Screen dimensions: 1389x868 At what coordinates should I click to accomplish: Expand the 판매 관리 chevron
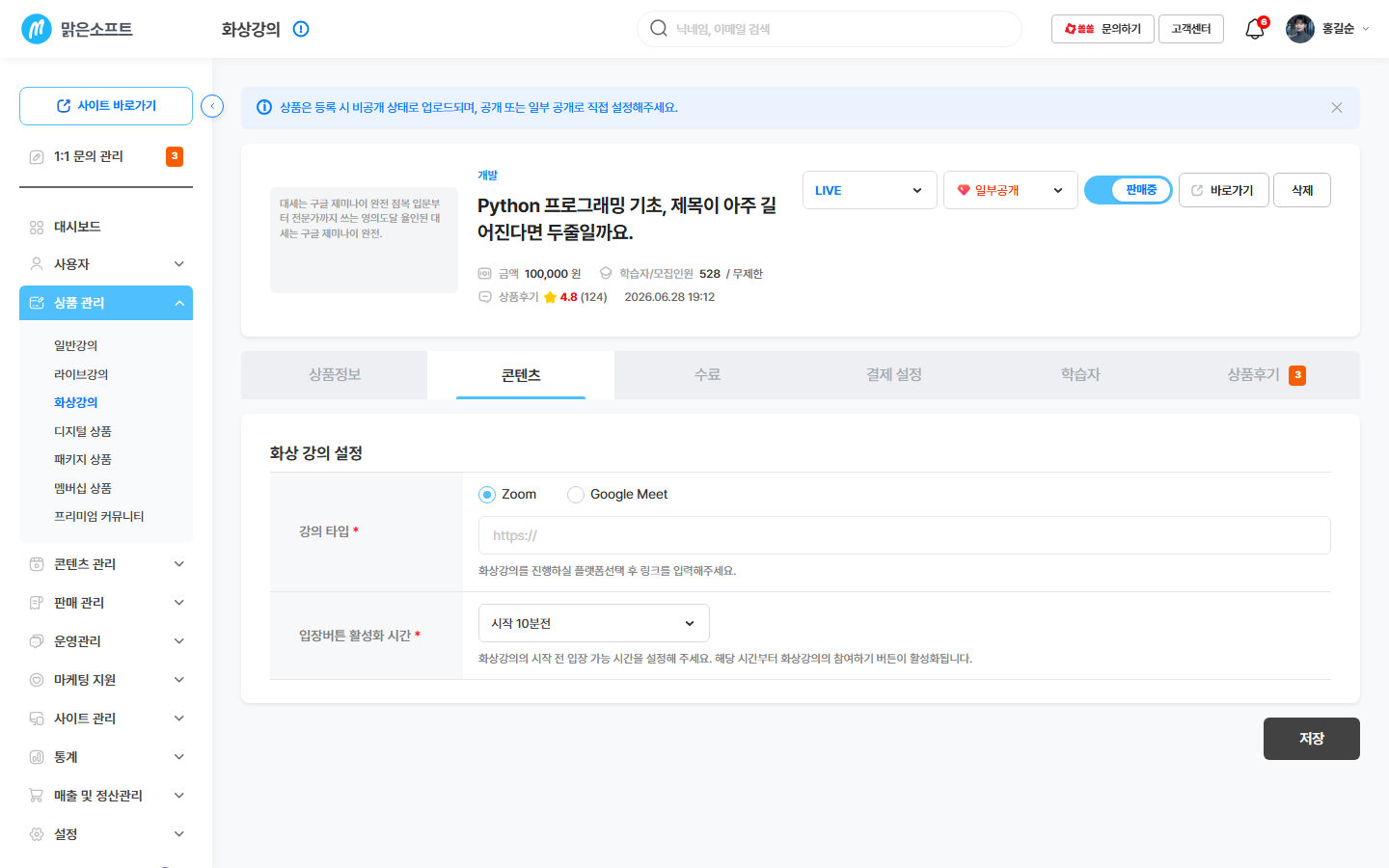click(x=179, y=603)
